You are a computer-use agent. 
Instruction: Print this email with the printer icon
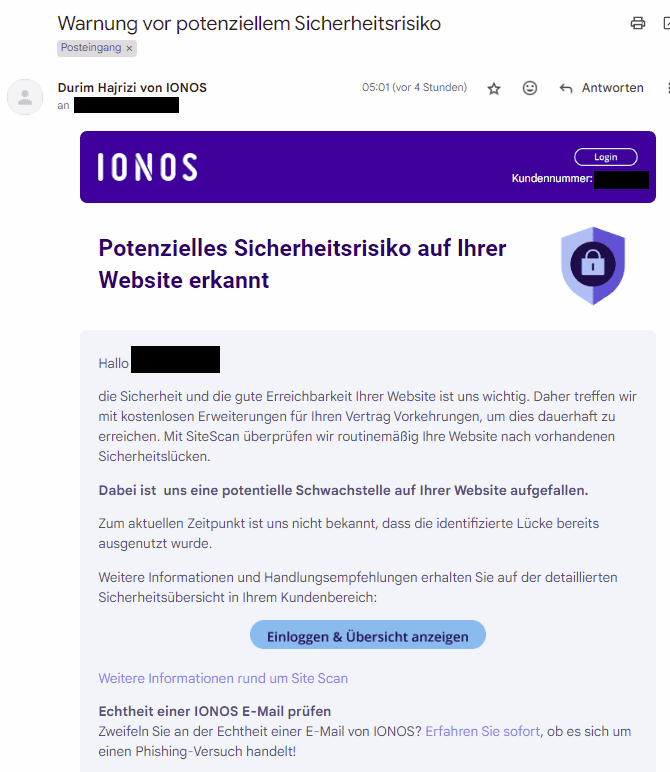[x=638, y=23]
